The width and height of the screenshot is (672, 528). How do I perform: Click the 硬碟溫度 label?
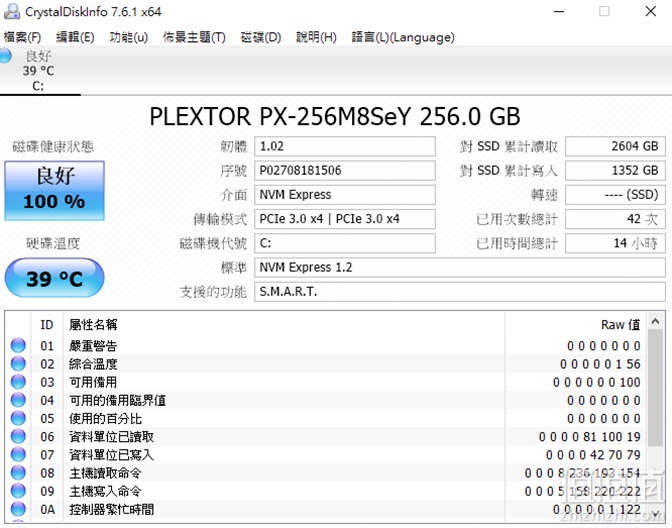tap(53, 243)
